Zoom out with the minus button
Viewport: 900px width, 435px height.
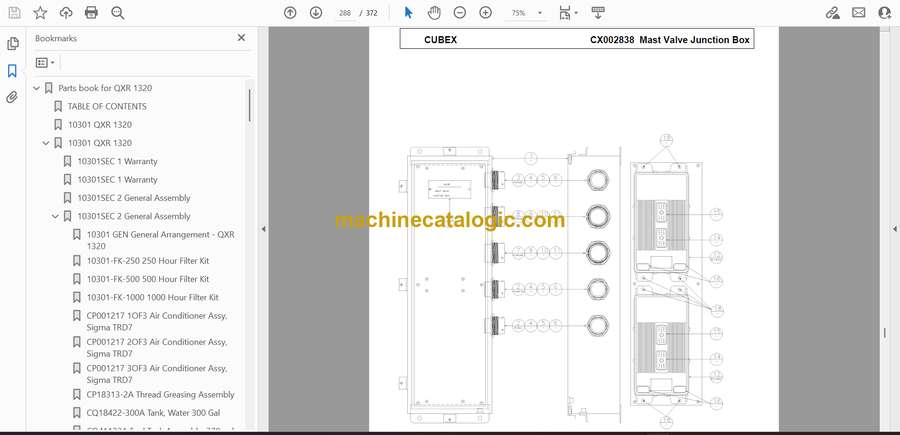tap(460, 13)
